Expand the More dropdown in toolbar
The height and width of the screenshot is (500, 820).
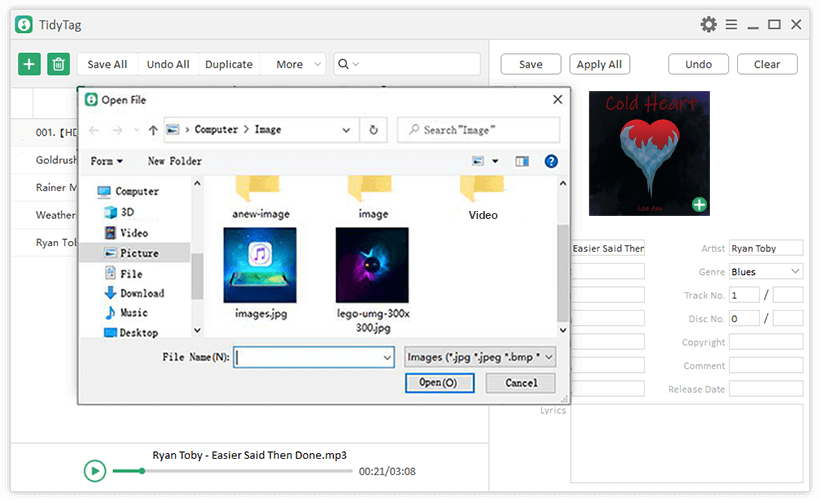tap(296, 64)
